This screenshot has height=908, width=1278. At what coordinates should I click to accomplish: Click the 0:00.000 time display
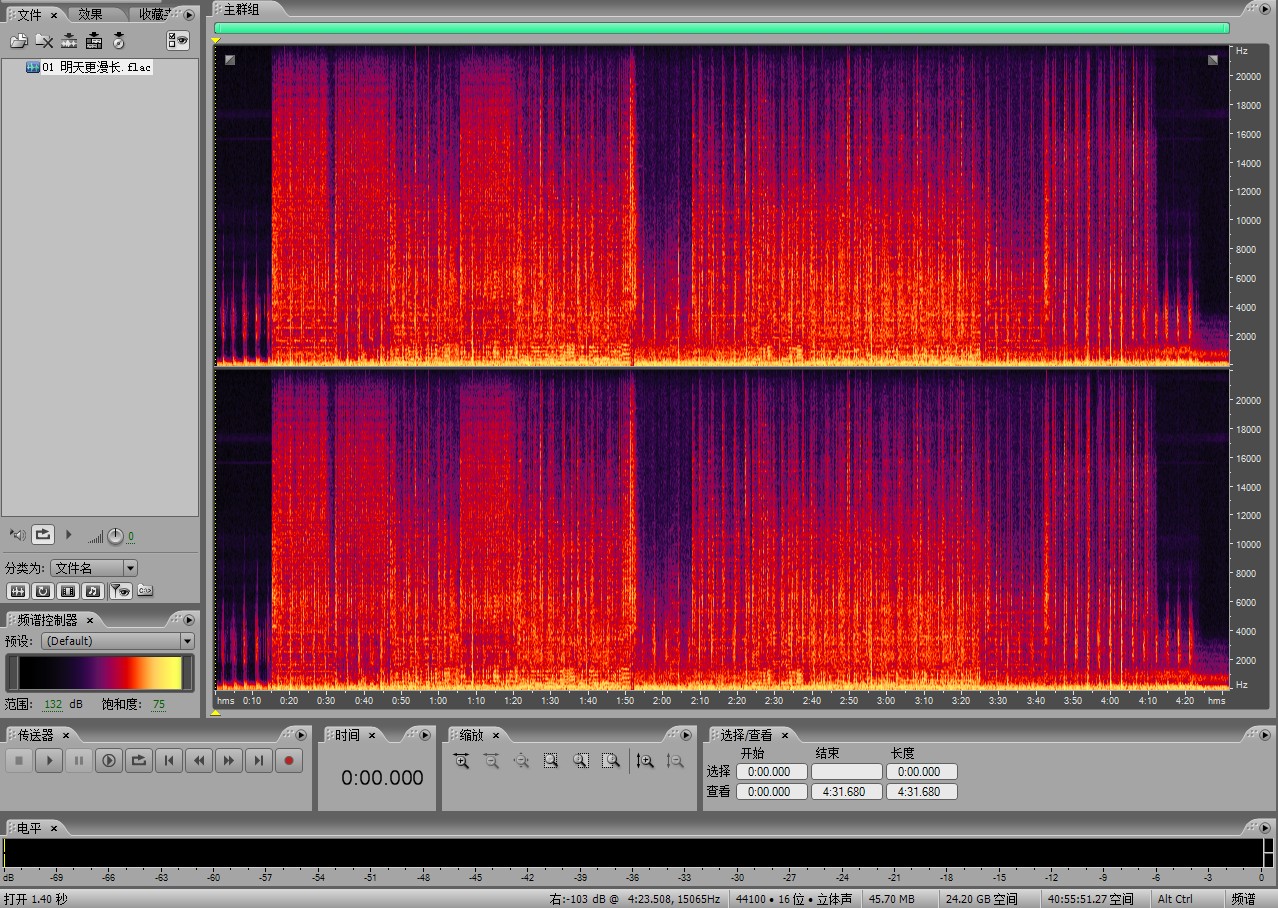click(x=382, y=778)
